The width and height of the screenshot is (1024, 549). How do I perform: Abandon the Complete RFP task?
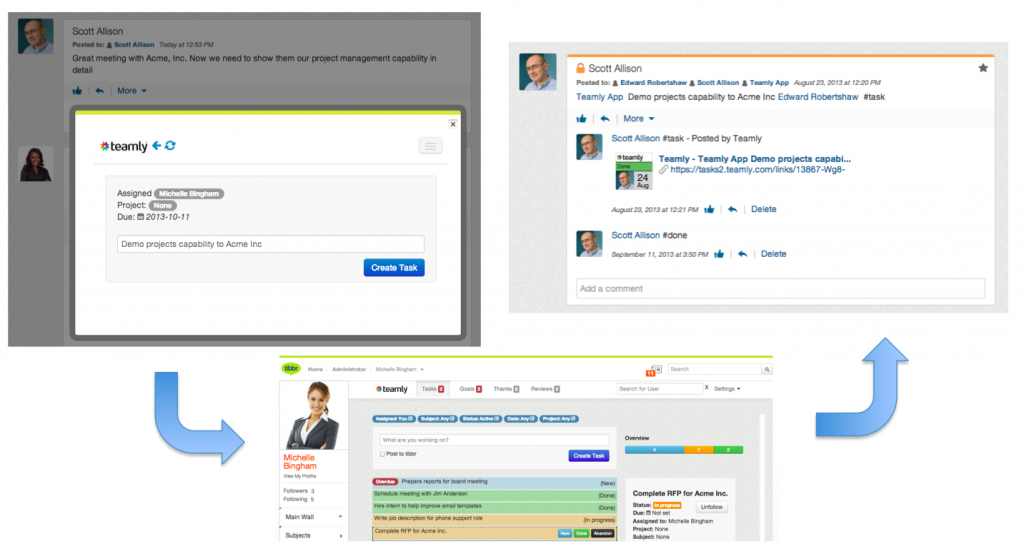coord(603,534)
